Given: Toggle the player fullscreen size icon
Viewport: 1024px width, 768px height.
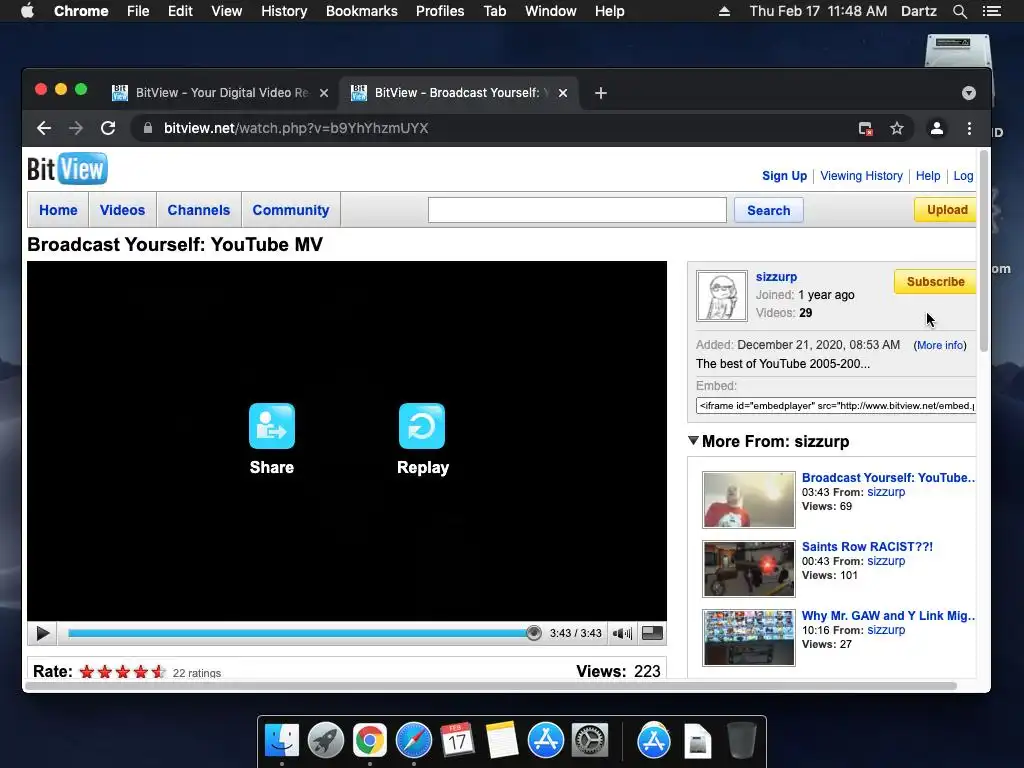Looking at the screenshot, I should (x=652, y=633).
